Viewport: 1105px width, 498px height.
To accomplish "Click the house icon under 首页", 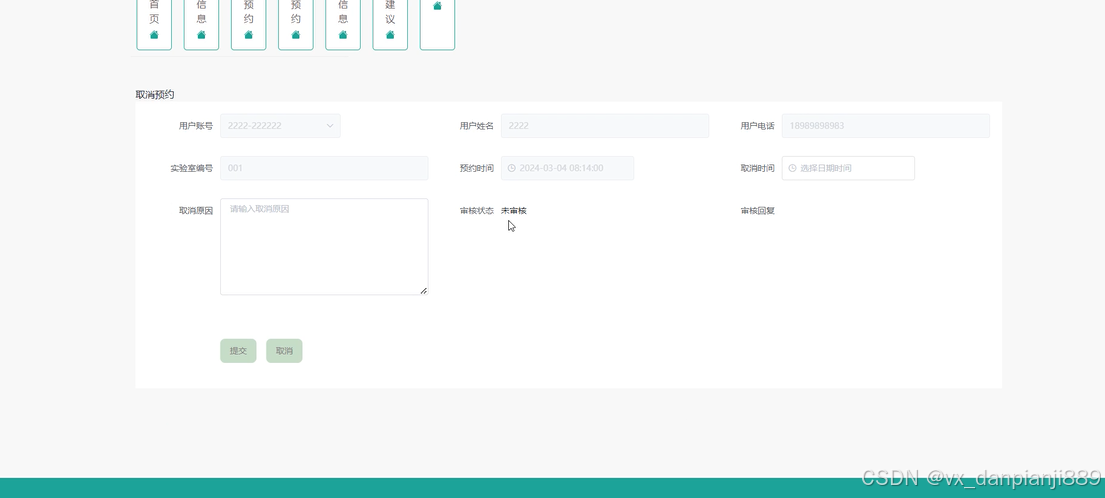I will pyautogui.click(x=154, y=35).
